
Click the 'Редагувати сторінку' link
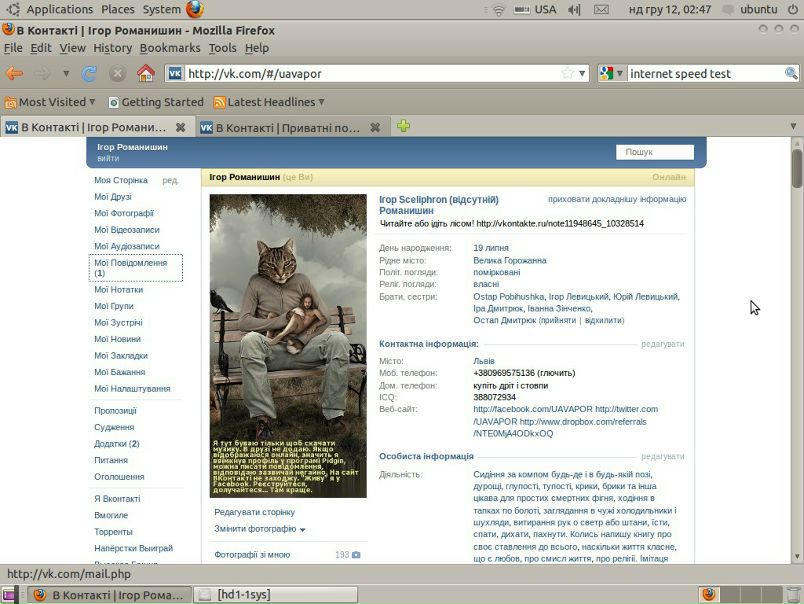tap(254, 511)
